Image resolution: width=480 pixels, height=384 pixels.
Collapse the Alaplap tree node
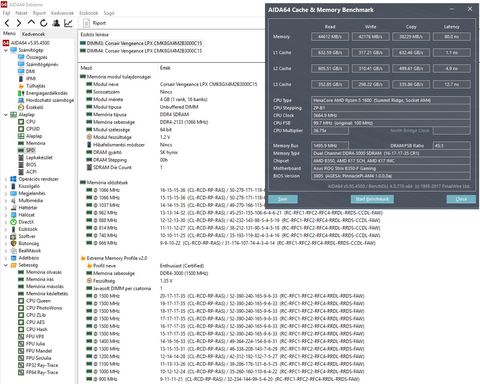(6, 114)
